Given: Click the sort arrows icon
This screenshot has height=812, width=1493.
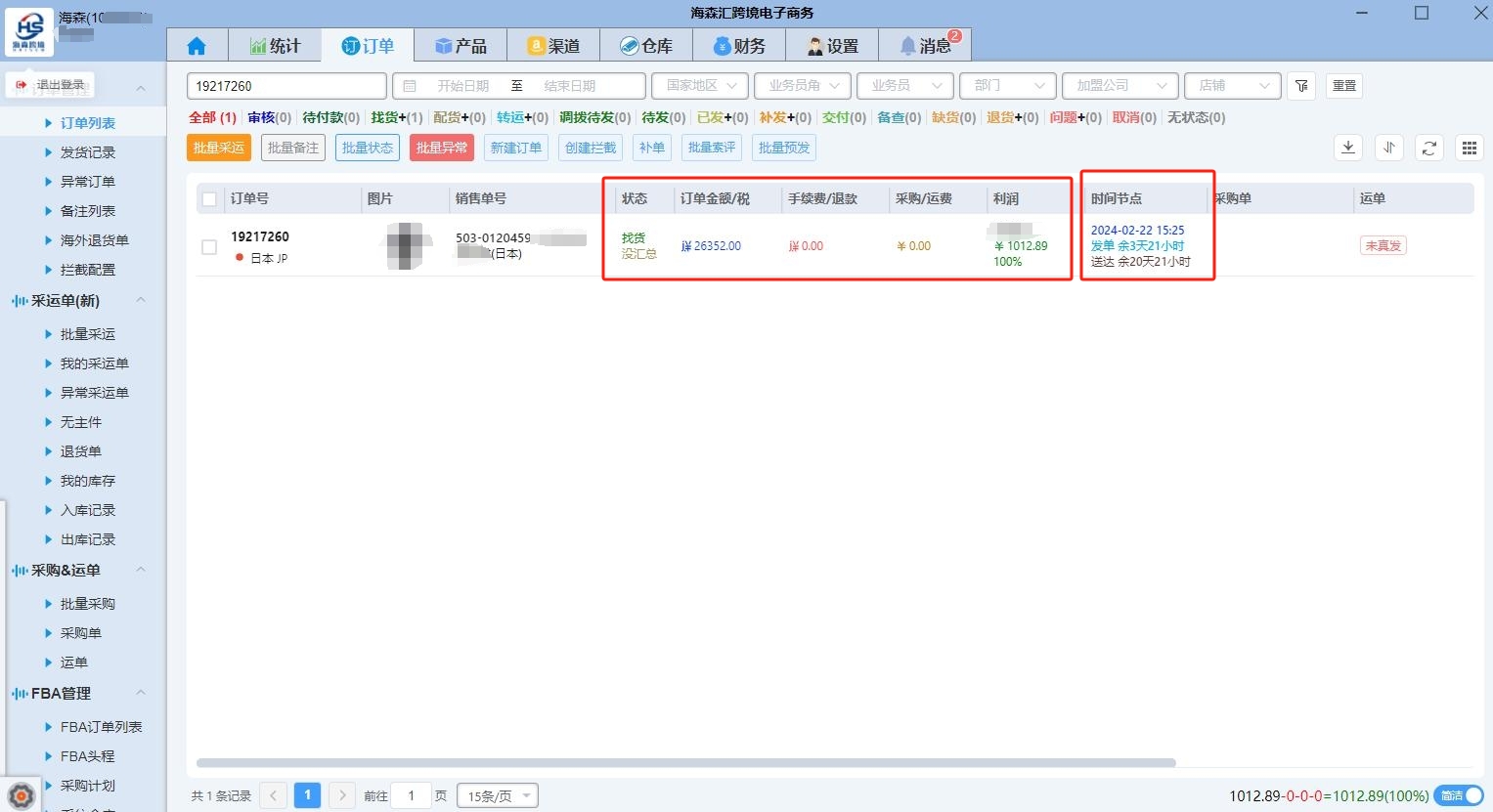Looking at the screenshot, I should [x=1389, y=148].
